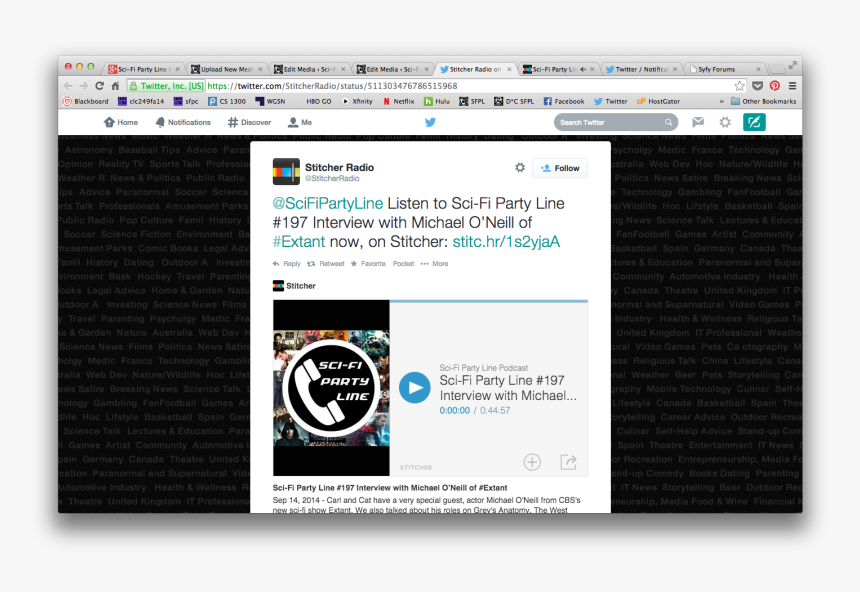Open the Twitter bookmark in bookmarks bar
Image resolution: width=860 pixels, height=592 pixels.
611,102
